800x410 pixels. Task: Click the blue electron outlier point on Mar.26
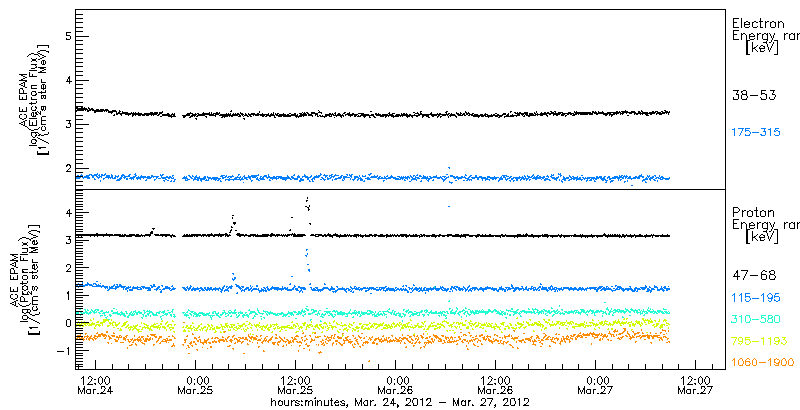448,168
